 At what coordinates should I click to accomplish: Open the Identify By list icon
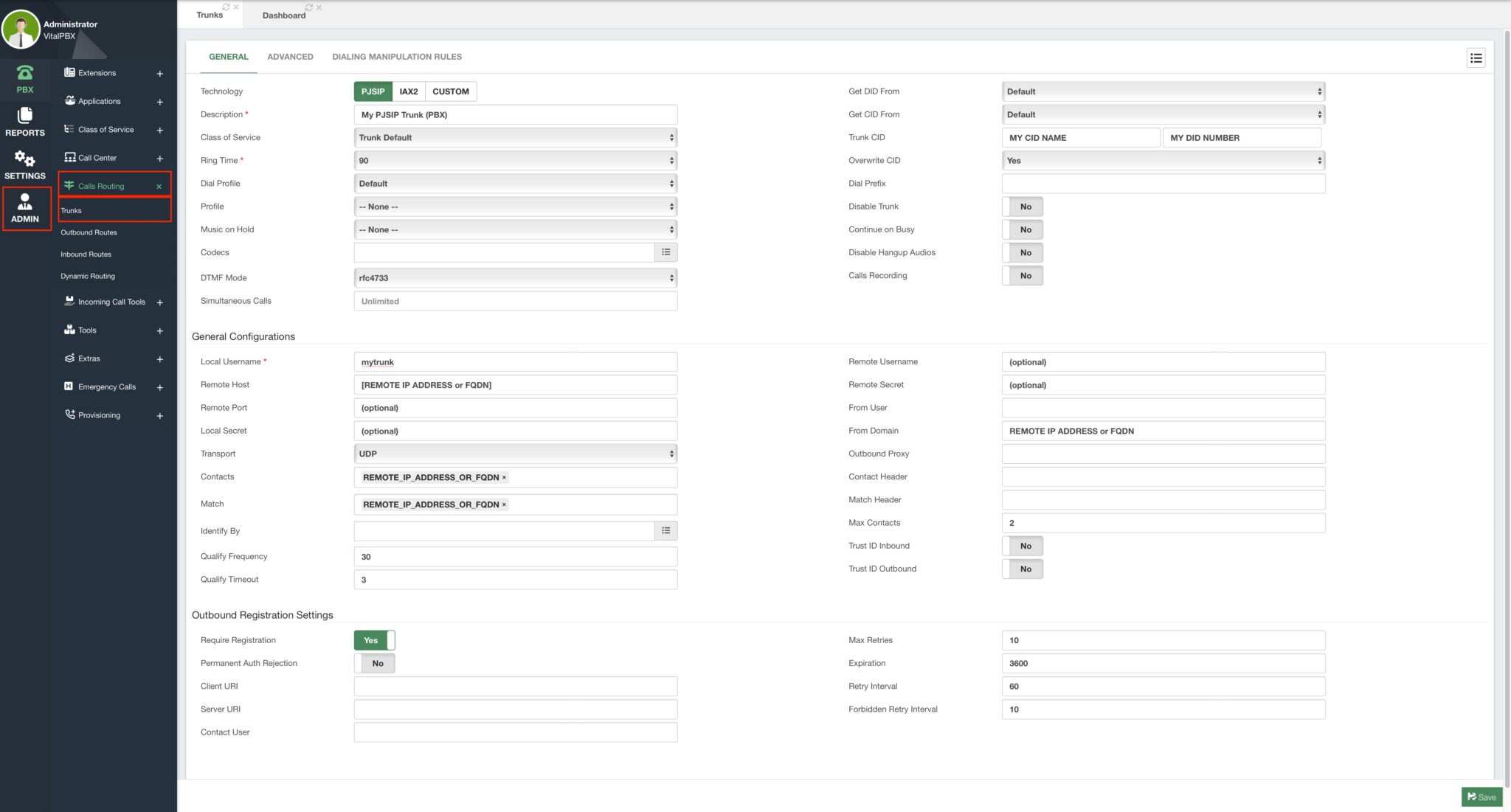[665, 531]
